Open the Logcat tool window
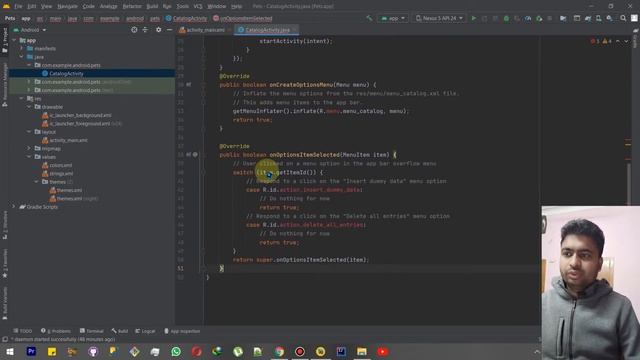The image size is (640, 360). [x=145, y=331]
